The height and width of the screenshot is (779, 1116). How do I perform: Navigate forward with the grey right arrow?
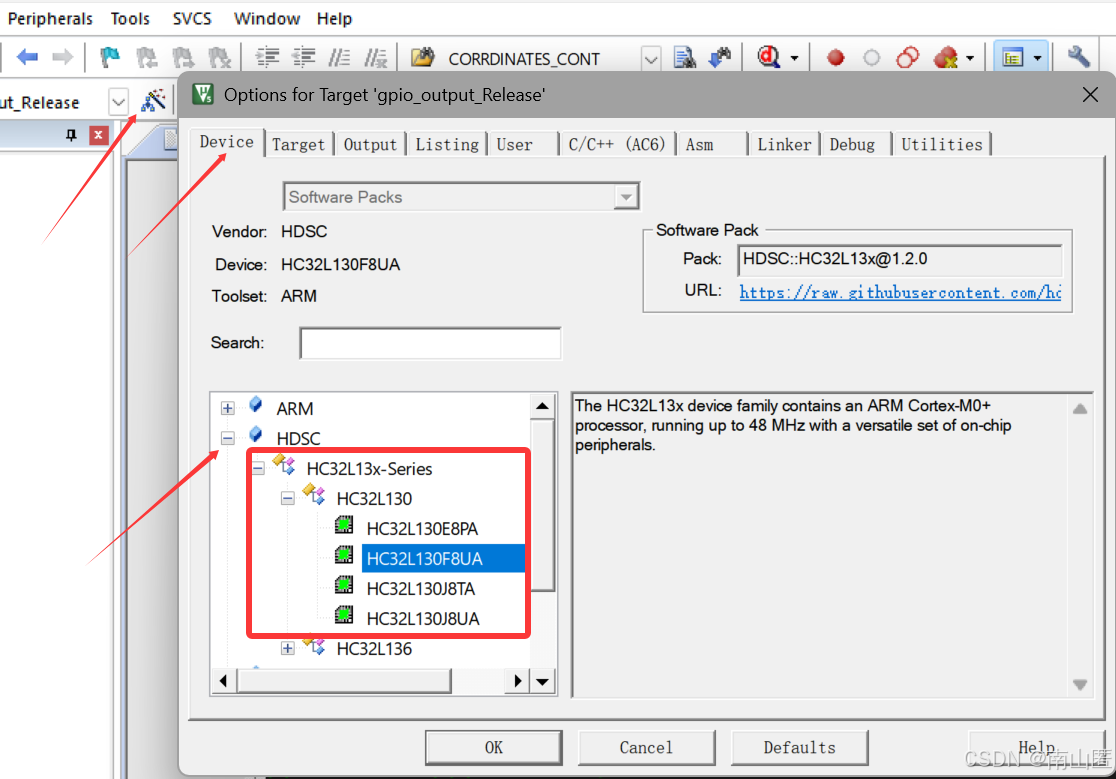point(63,57)
